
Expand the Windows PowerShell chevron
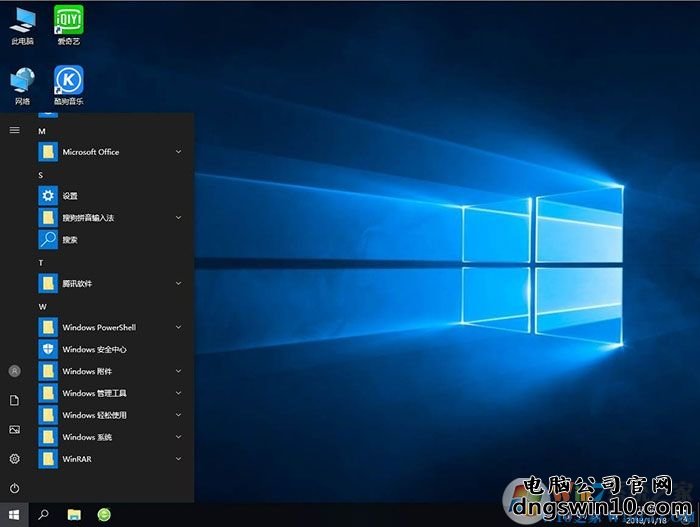point(179,327)
